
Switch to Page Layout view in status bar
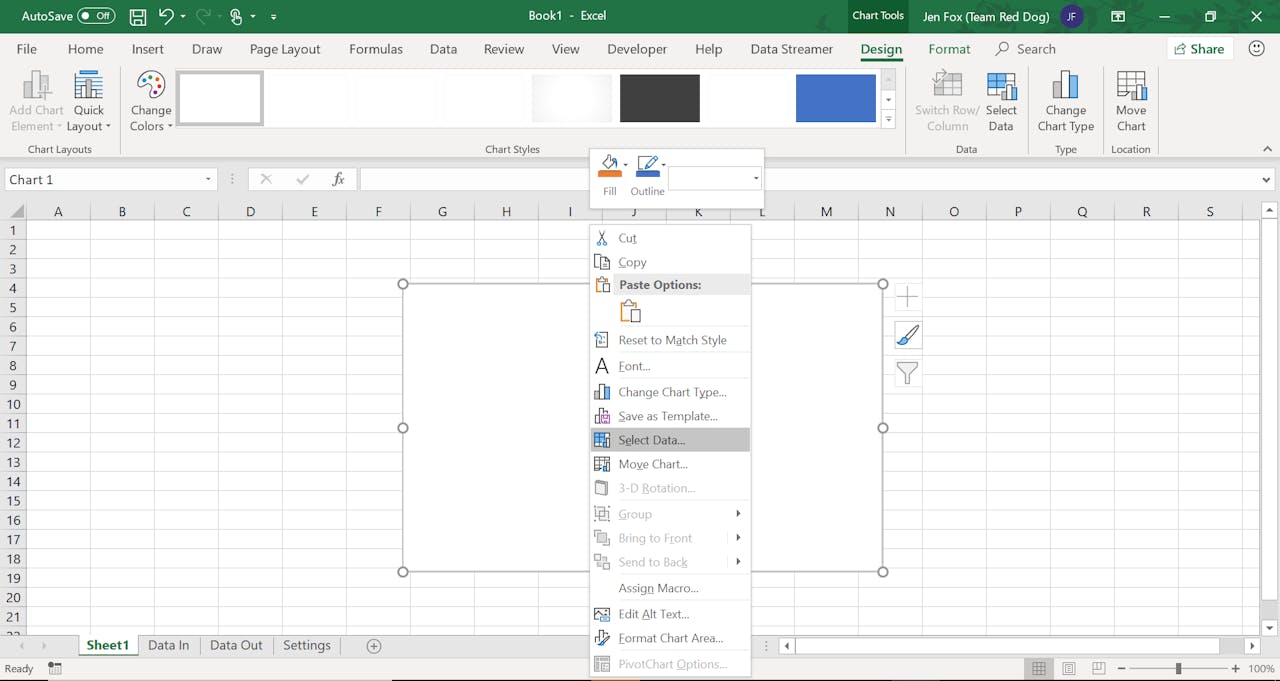1069,669
